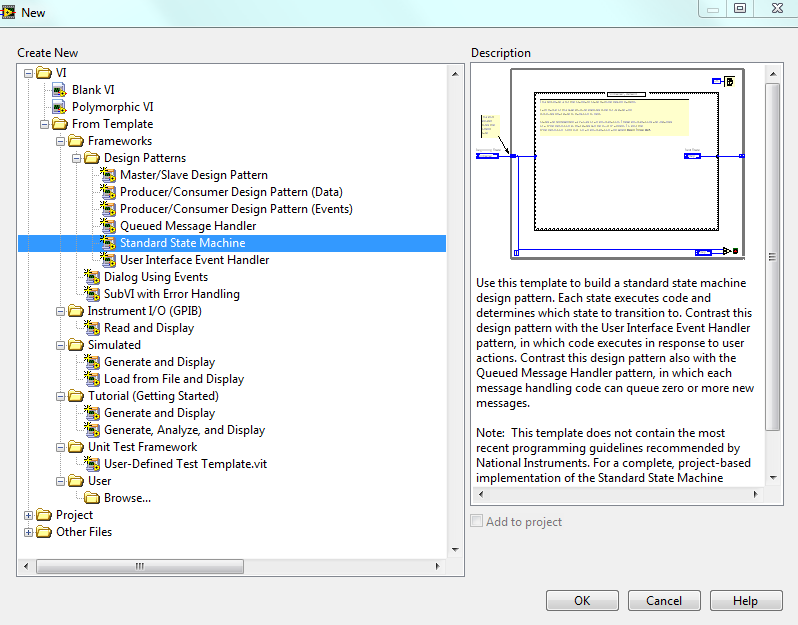This screenshot has height=625, width=798.
Task: Select the Browse... entry under User
Action: [127, 498]
